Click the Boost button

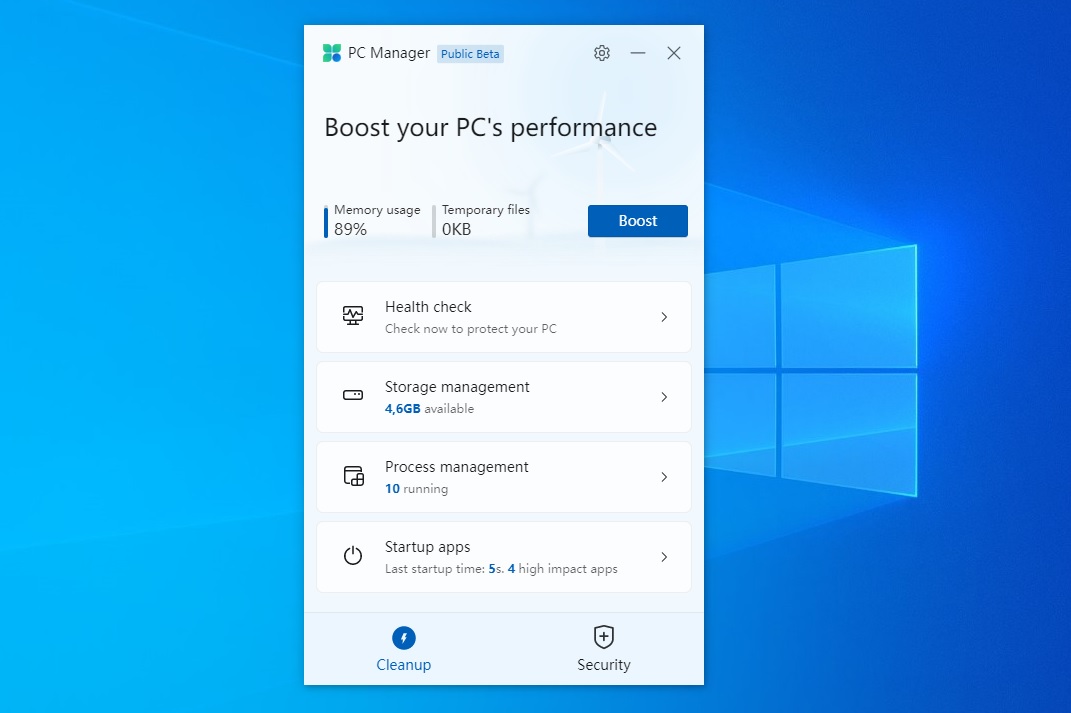click(x=638, y=221)
